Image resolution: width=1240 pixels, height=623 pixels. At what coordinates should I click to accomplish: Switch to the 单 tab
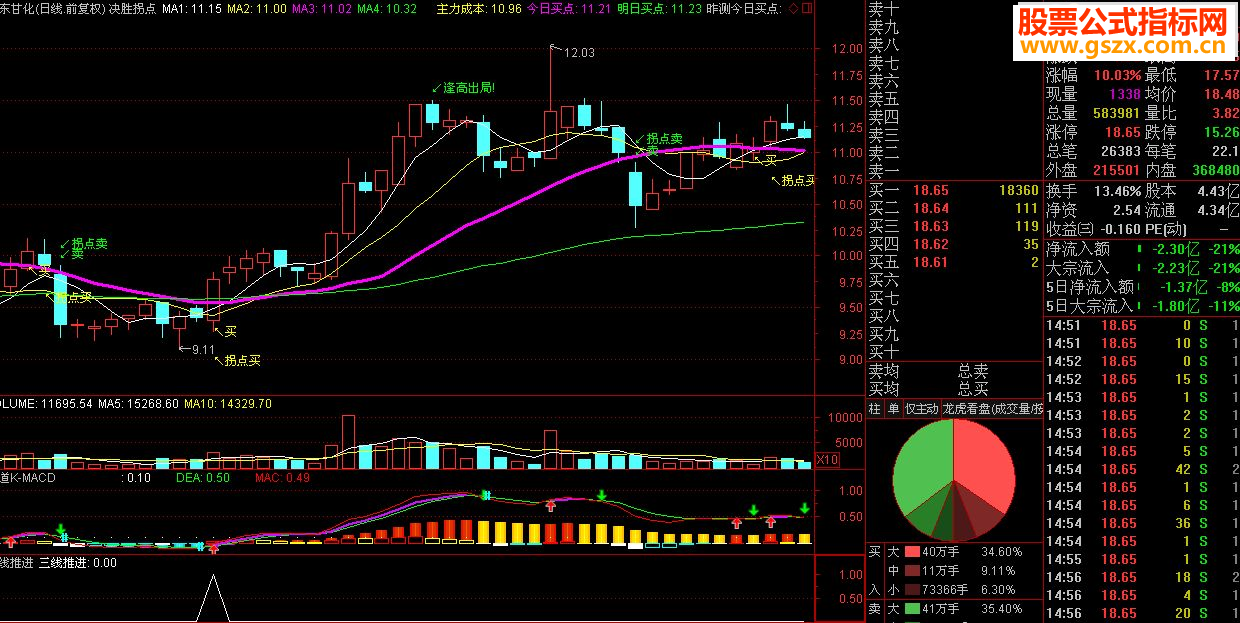893,409
